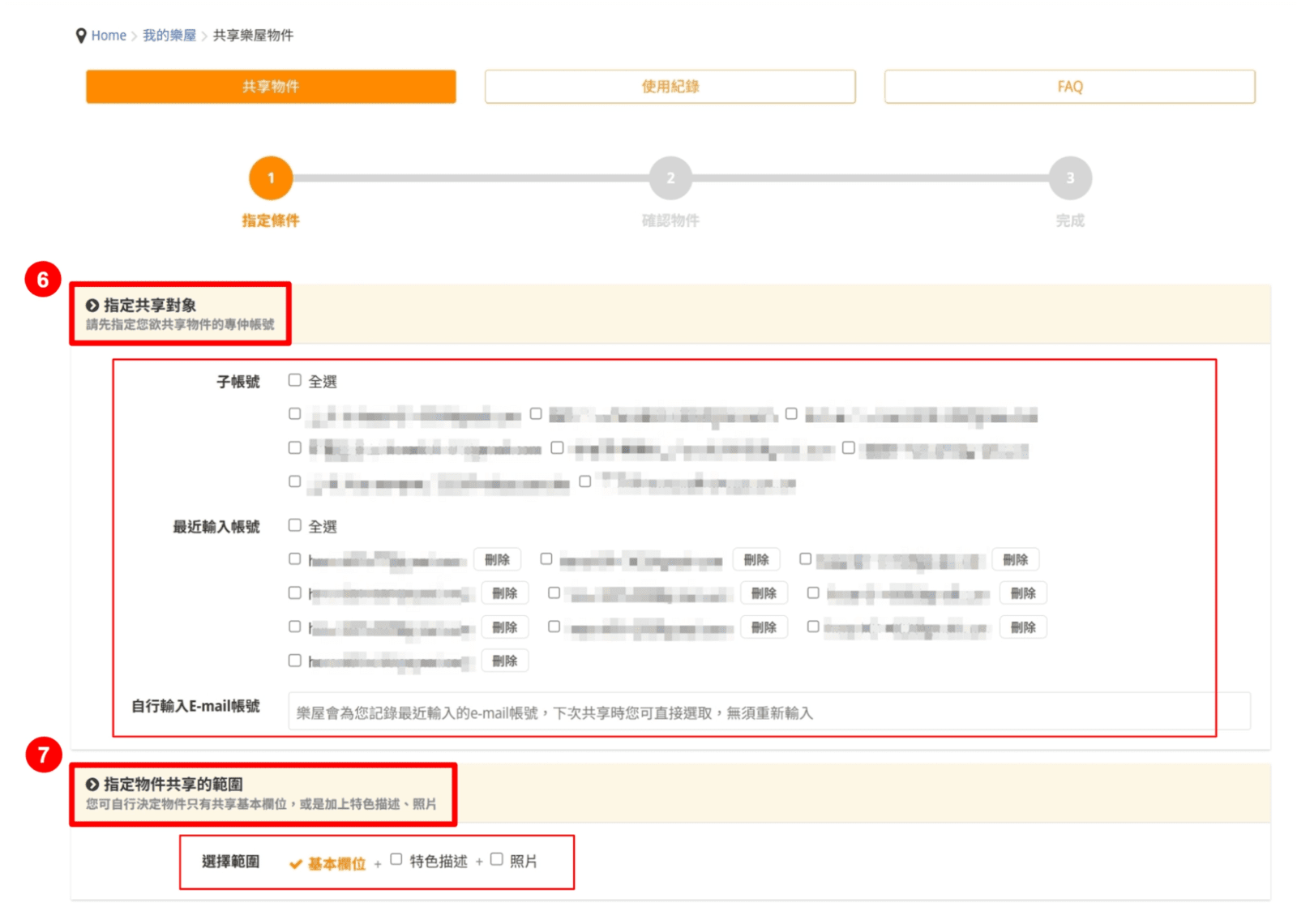This screenshot has height=924, width=1297.
Task: Click step 3 circle 完成
Action: (1070, 178)
